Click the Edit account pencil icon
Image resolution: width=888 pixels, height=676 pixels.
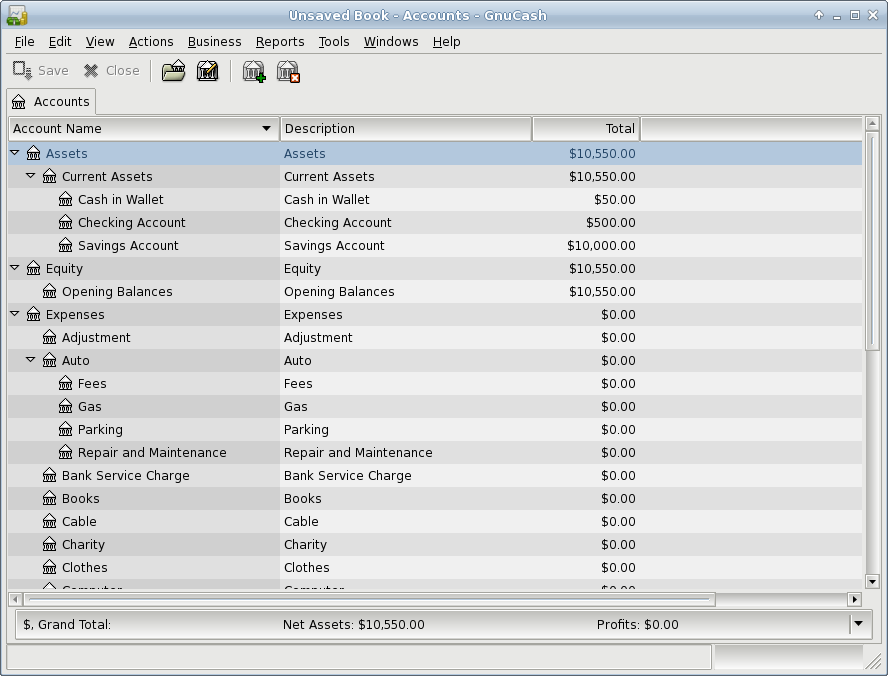click(x=208, y=71)
